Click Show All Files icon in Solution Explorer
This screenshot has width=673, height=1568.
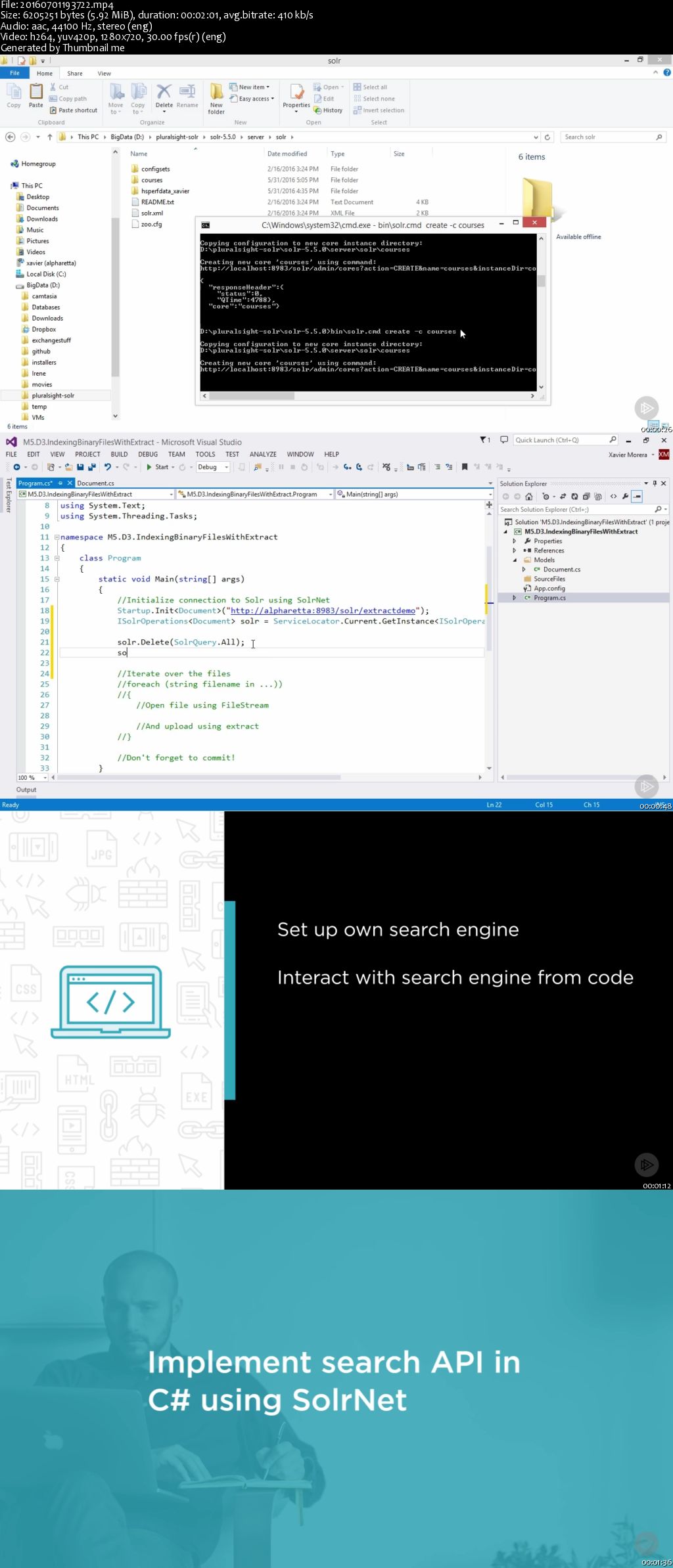click(x=598, y=497)
